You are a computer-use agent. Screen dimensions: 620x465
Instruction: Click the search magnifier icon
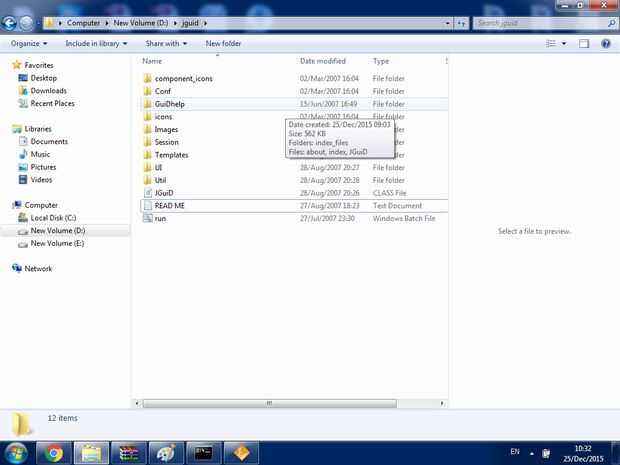point(611,23)
